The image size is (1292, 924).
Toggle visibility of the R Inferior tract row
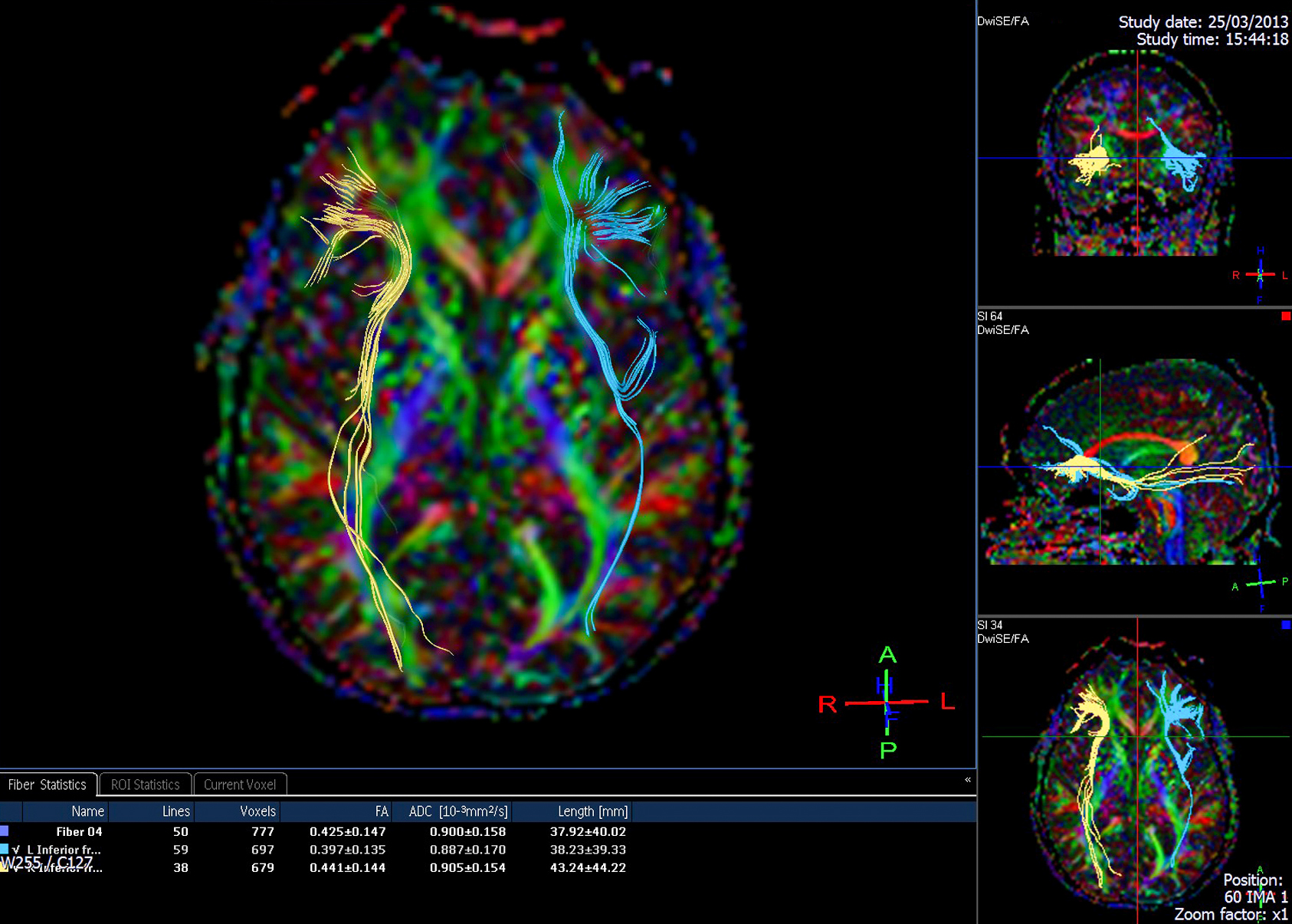pyautogui.click(x=16, y=868)
